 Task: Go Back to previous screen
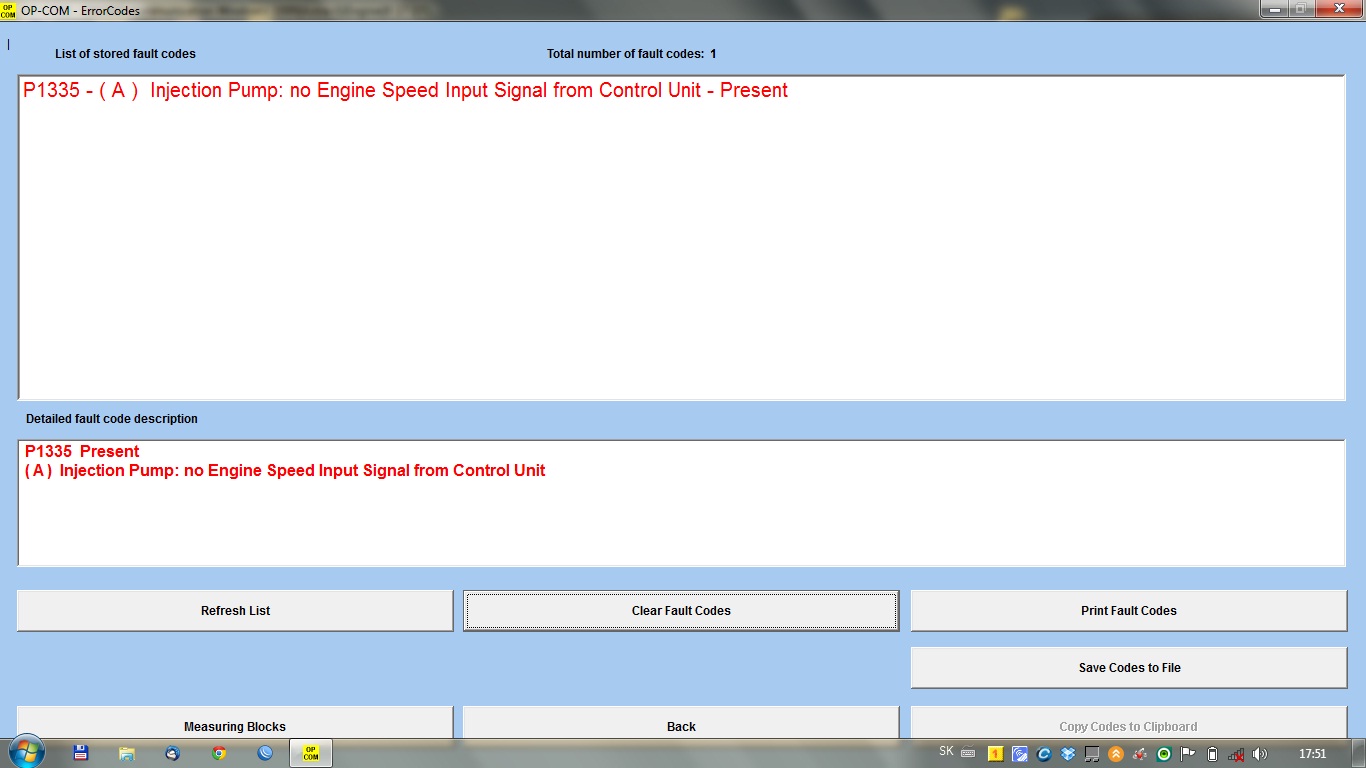tap(681, 724)
